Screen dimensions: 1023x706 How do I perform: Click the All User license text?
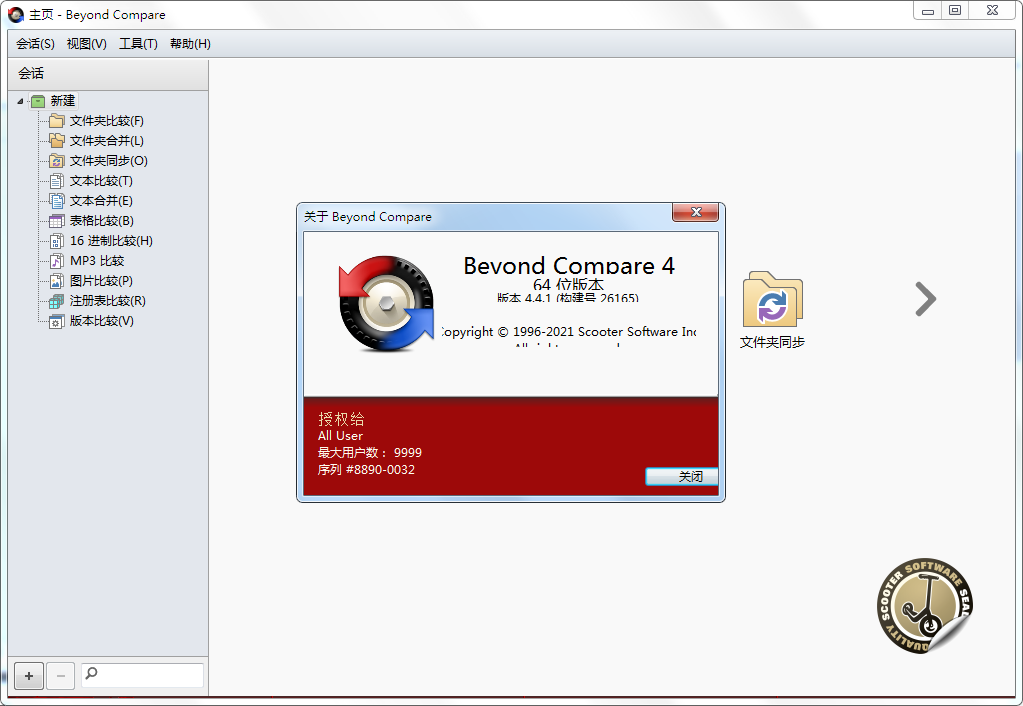click(x=340, y=436)
